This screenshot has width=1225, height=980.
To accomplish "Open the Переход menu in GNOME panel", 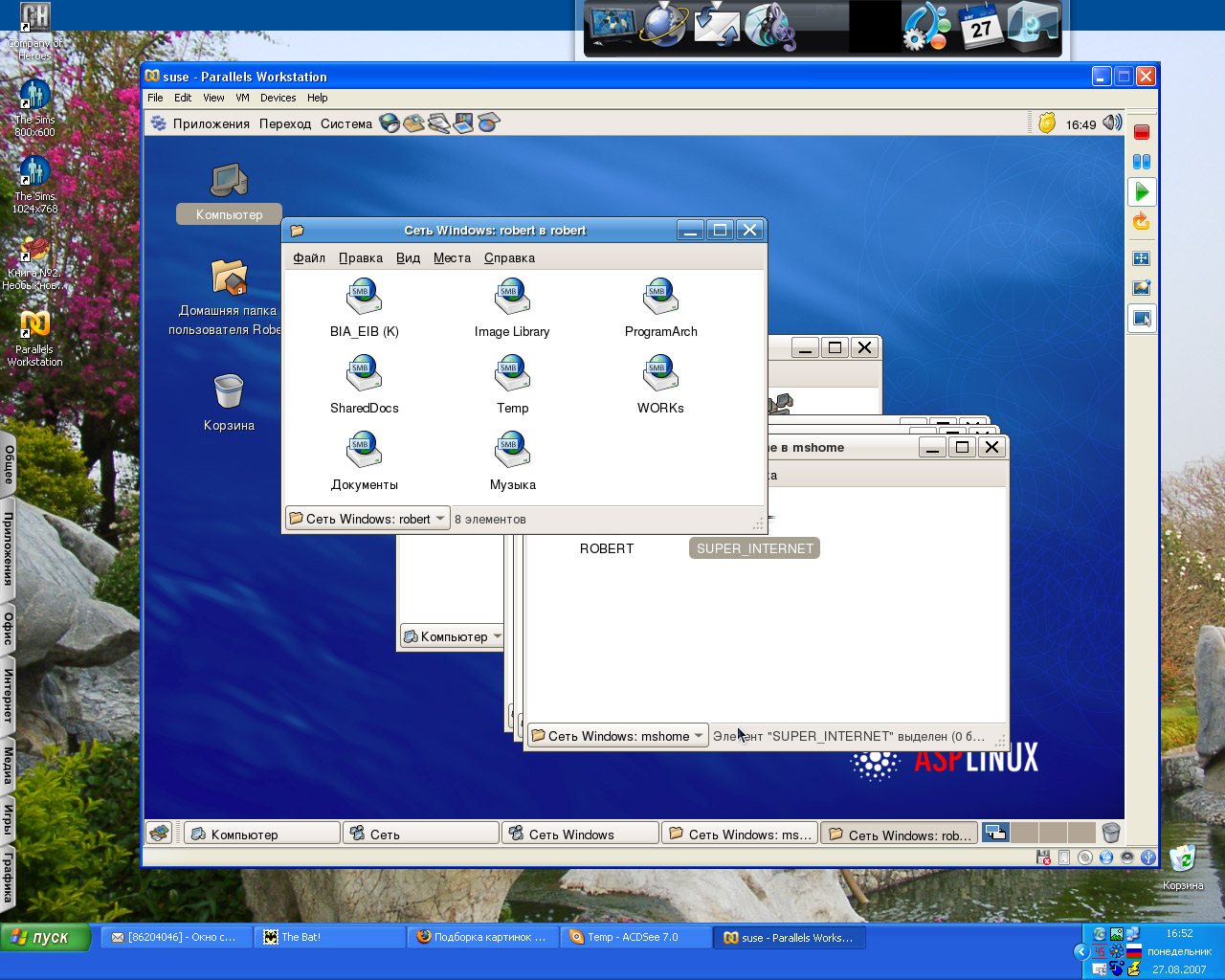I will [285, 123].
